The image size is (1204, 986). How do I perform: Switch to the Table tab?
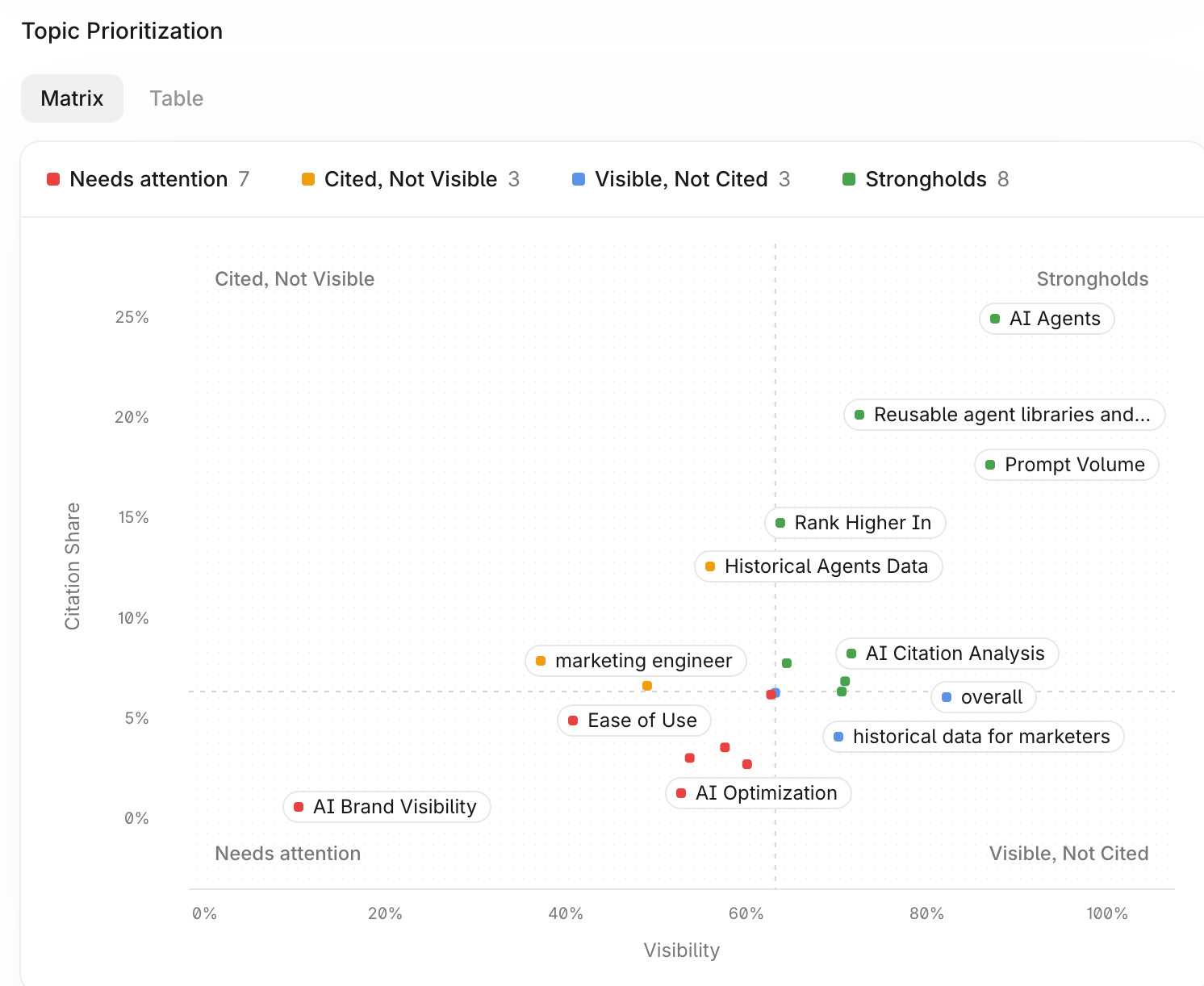176,98
